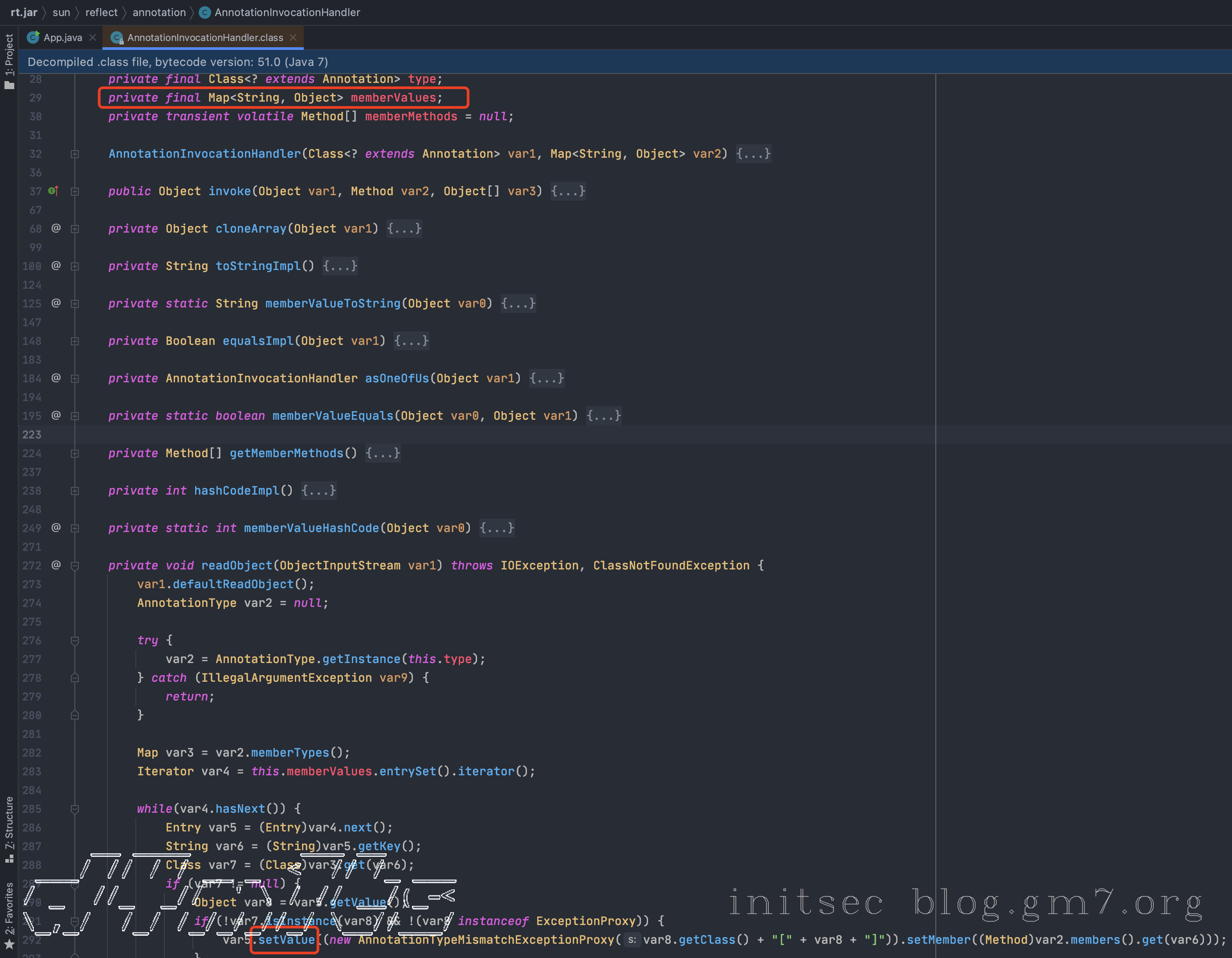Collapse the readObject method body
The image size is (1232, 958).
click(x=74, y=566)
